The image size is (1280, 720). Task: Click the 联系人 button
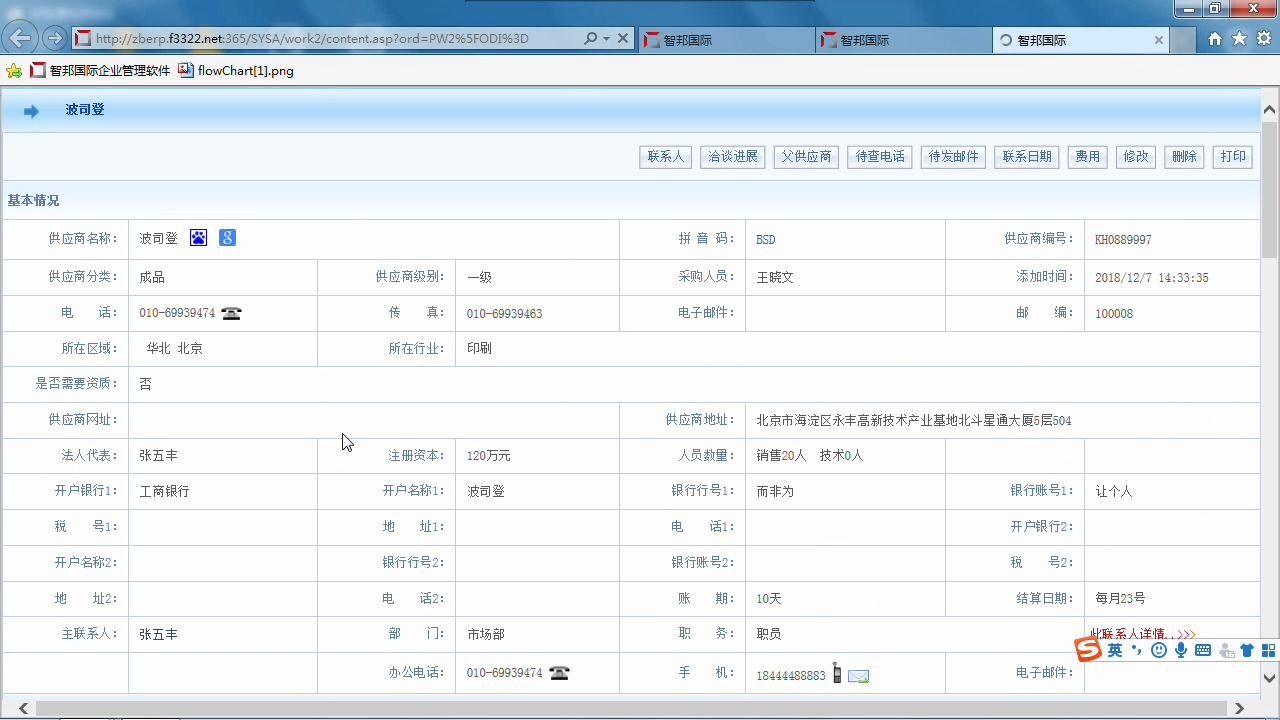pos(665,157)
